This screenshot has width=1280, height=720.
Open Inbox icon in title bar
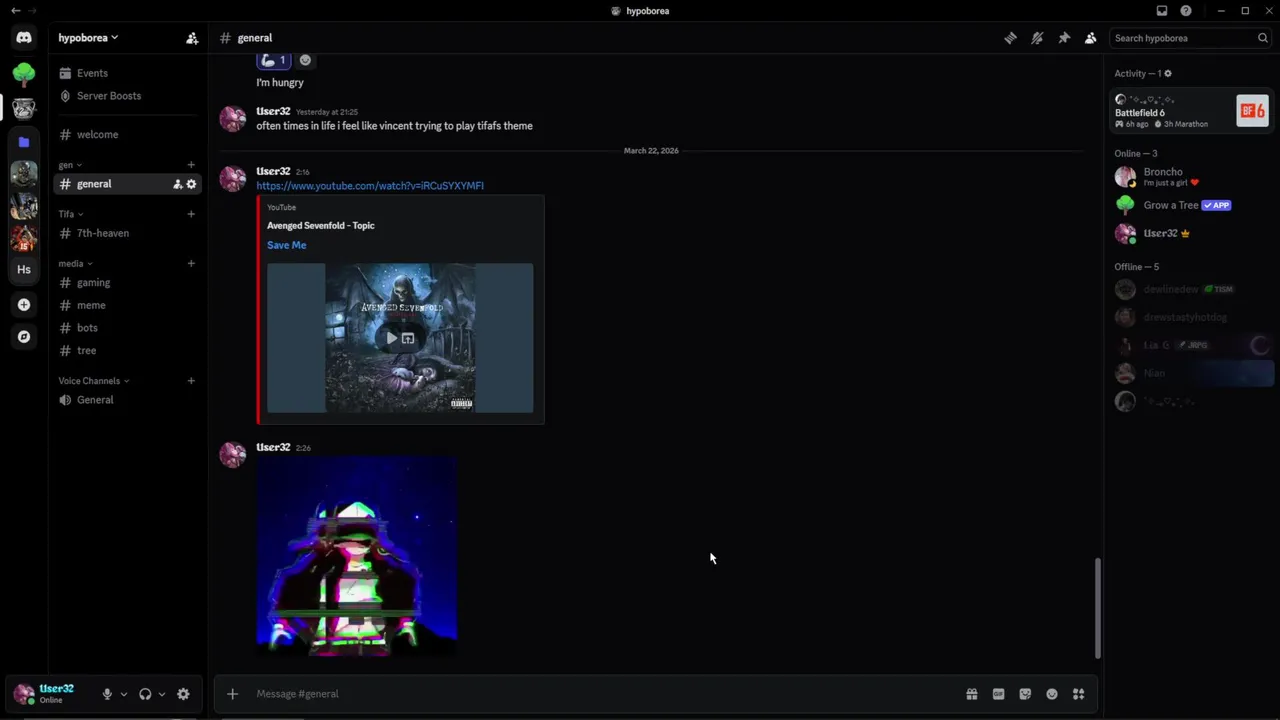[x=1162, y=11]
